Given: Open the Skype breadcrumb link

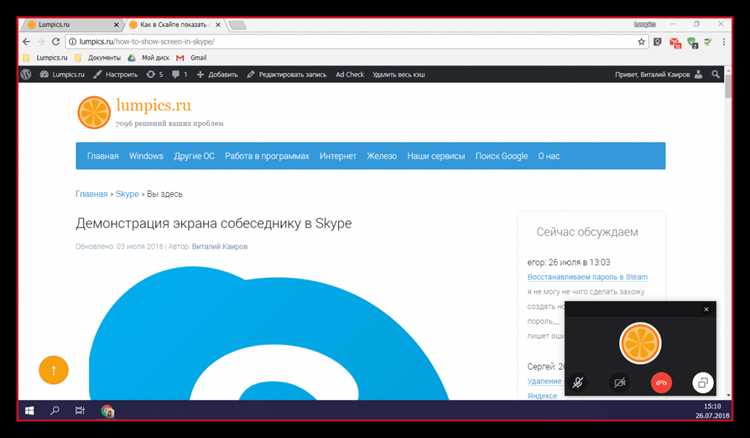Looking at the screenshot, I should [x=127, y=194].
